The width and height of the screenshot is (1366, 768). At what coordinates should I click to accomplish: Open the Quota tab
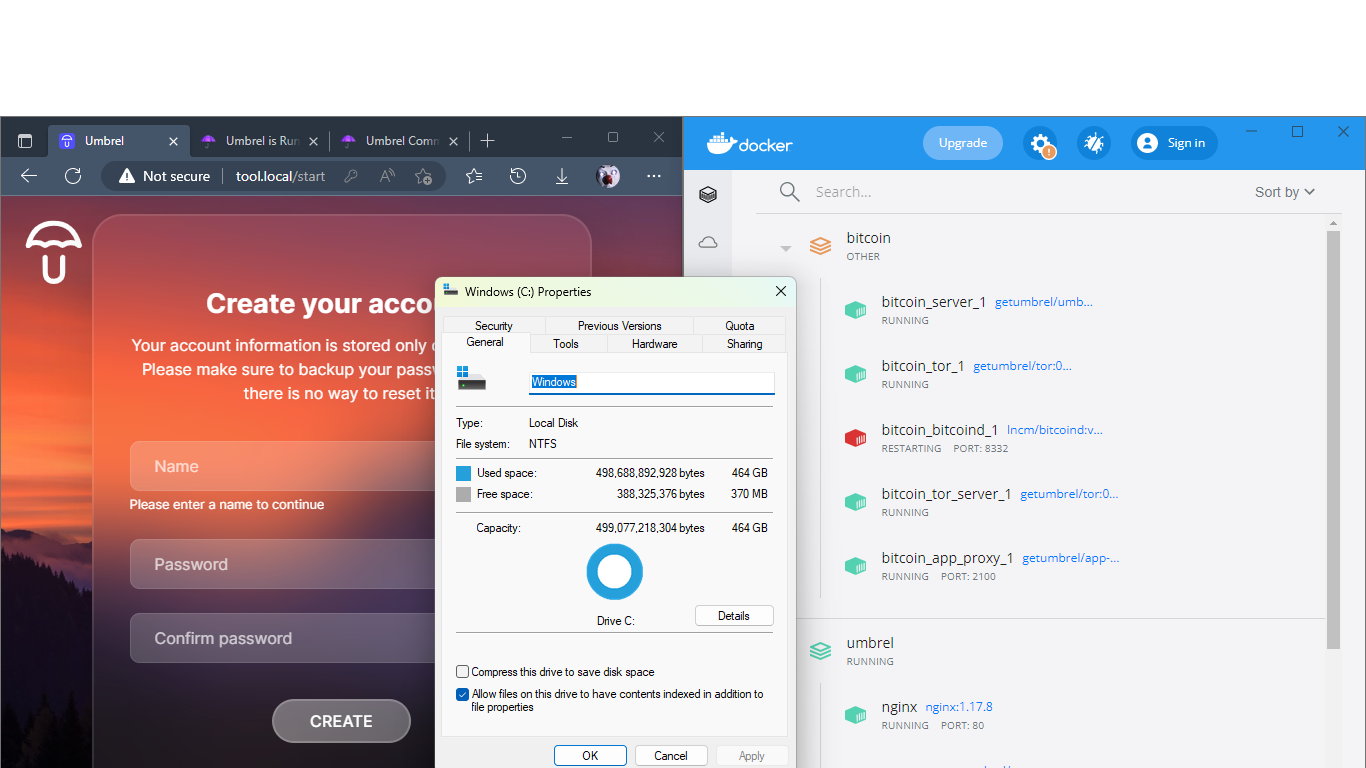[x=740, y=326]
